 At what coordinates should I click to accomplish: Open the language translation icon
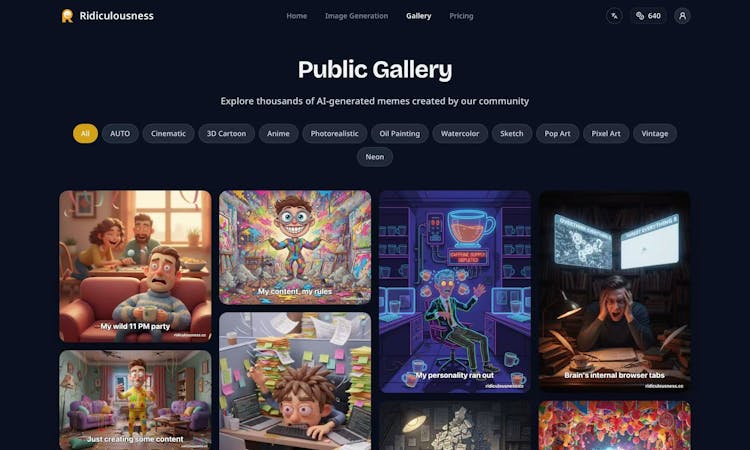614,16
